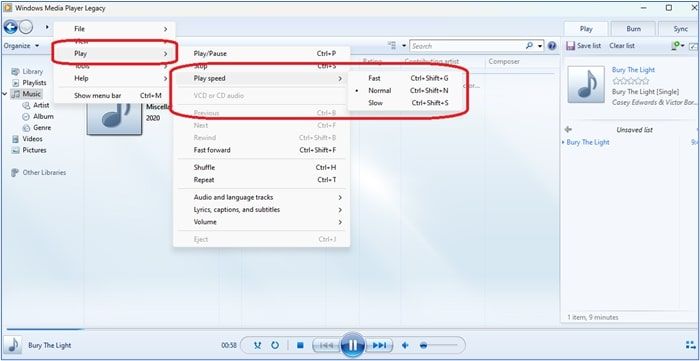The image size is (700, 361).
Task: Switch to Now Playing view icon
Action: coord(690,345)
